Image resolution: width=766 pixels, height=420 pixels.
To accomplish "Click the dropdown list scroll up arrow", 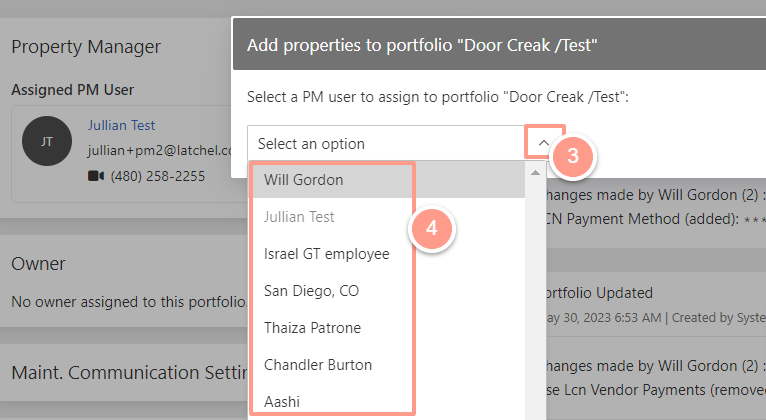I will pos(535,173).
